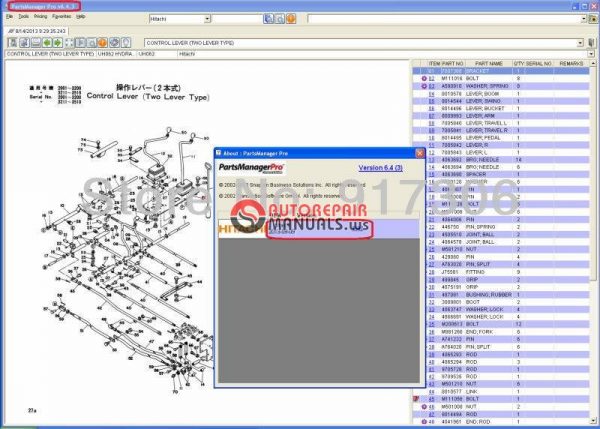Click the first icon in the page toolbar

[x=13, y=42]
